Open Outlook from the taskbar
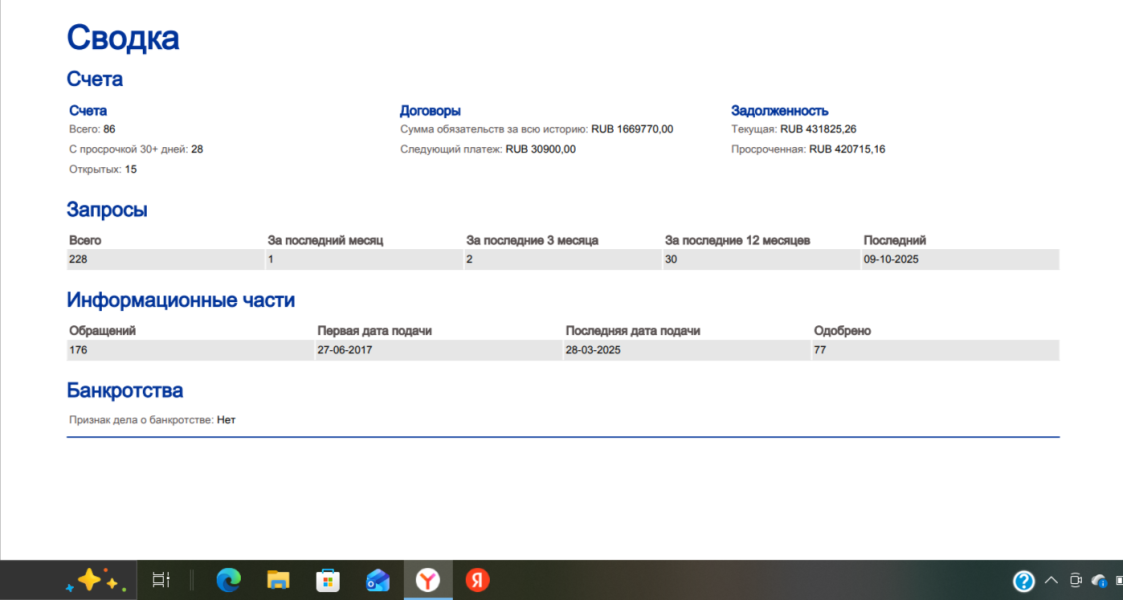 (378, 580)
